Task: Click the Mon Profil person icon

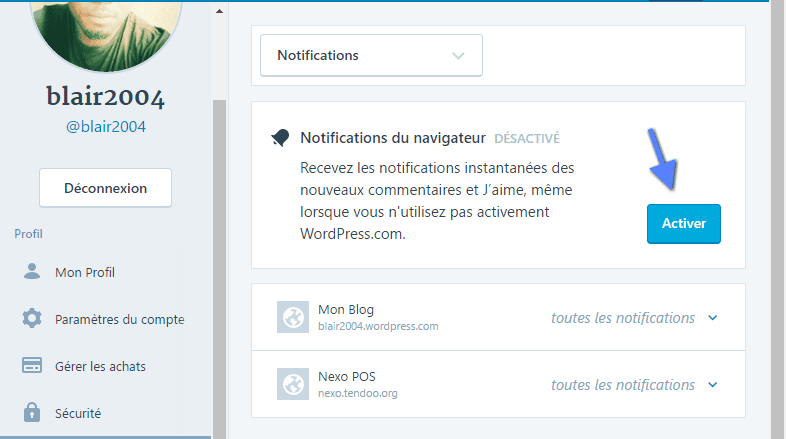Action: tap(32, 271)
